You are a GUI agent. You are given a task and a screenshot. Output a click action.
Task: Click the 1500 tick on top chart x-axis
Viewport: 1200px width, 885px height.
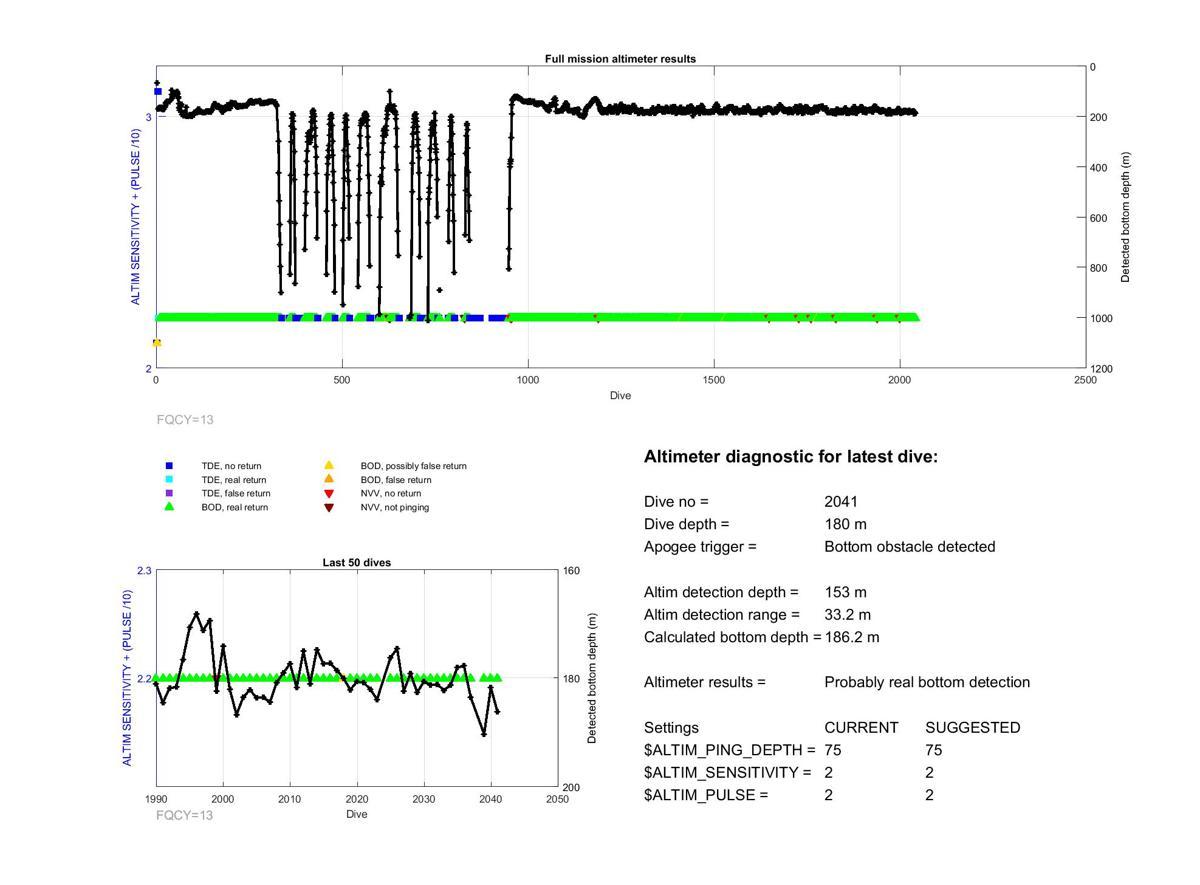[x=714, y=380]
